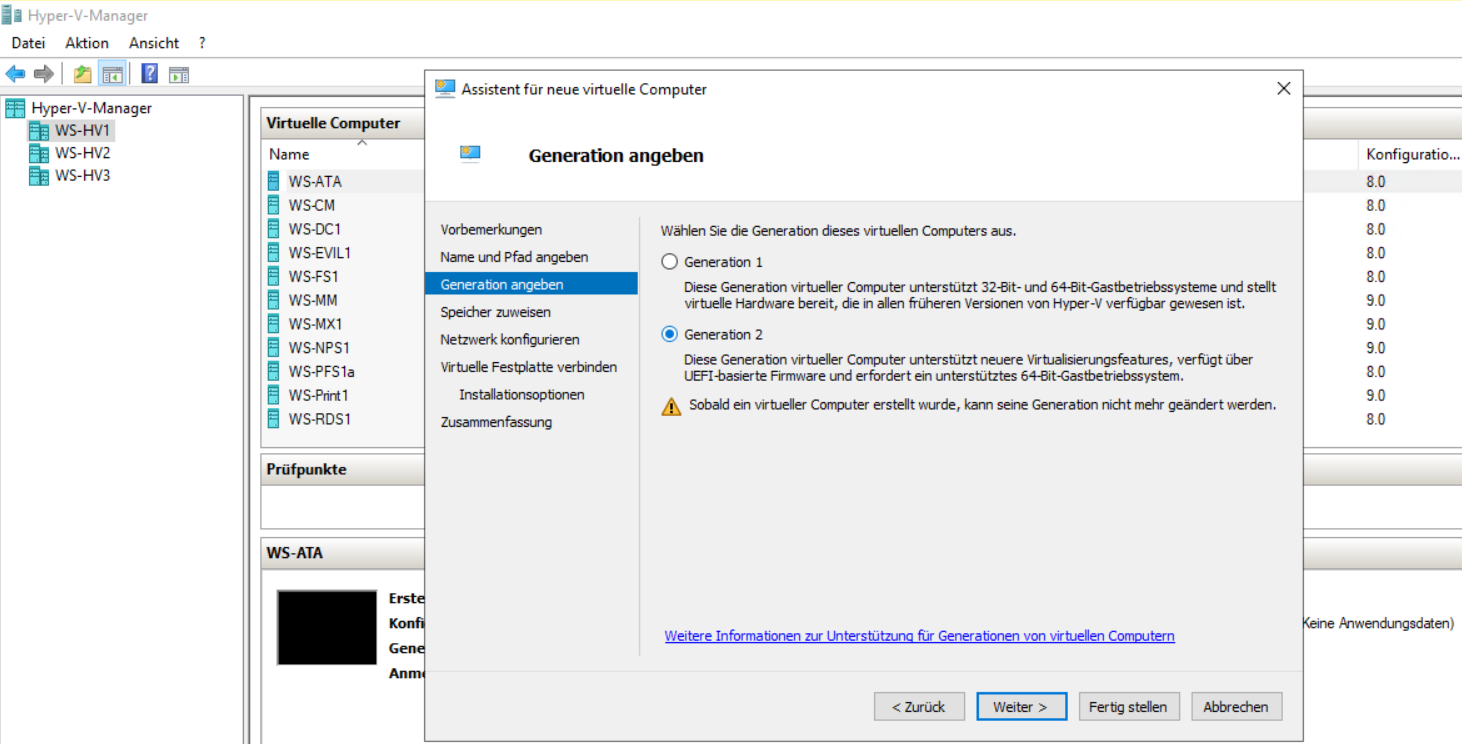Click the wizard title bar icon
The height and width of the screenshot is (744, 1462).
click(445, 89)
